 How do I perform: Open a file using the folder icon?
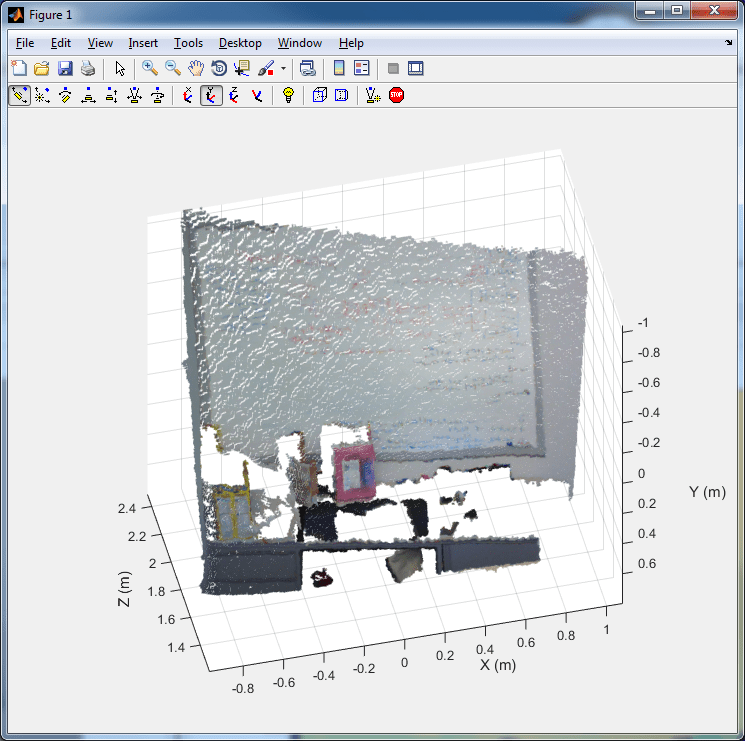click(x=42, y=68)
